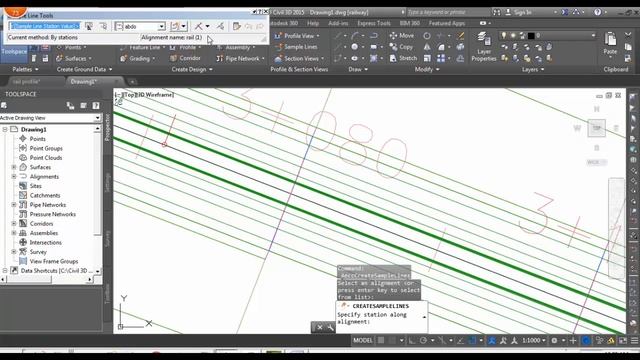Click the Customization menu icon in status bar

coord(634,340)
